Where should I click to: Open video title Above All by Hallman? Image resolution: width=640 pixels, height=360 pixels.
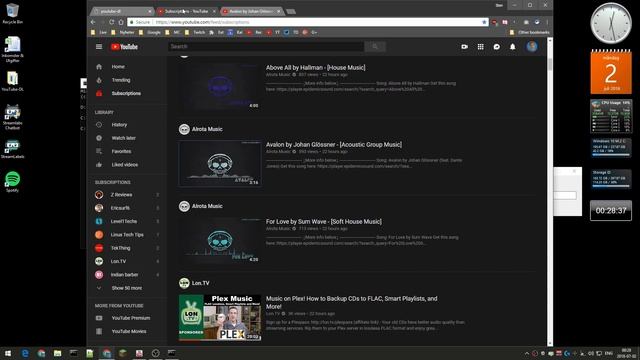pos(316,68)
